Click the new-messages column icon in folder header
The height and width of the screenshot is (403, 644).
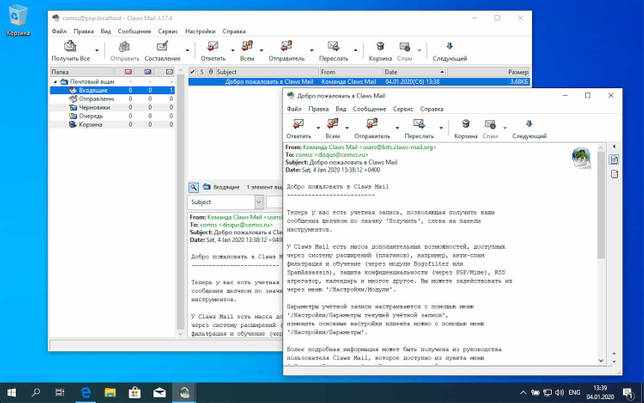(129, 72)
